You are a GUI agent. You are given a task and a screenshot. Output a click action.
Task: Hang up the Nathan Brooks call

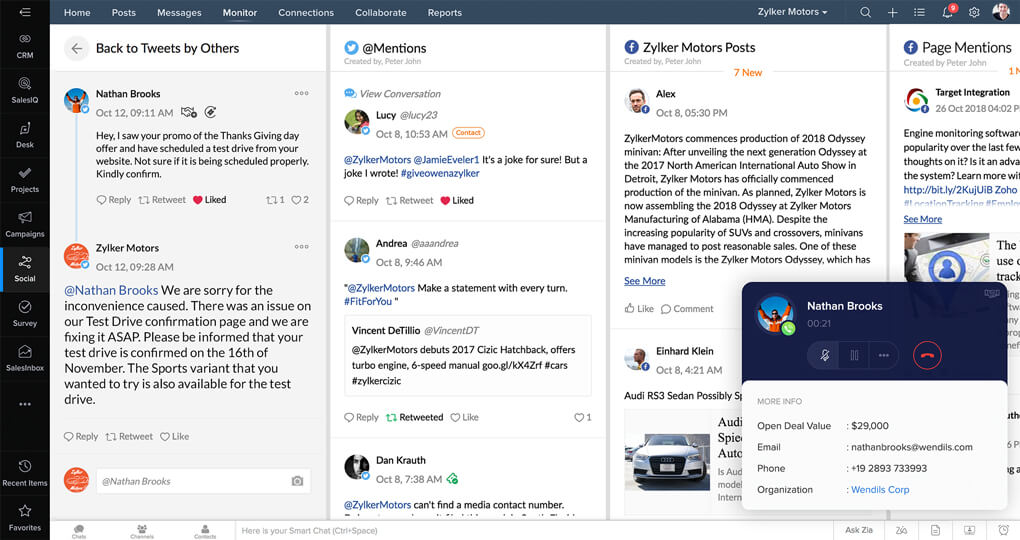click(927, 355)
